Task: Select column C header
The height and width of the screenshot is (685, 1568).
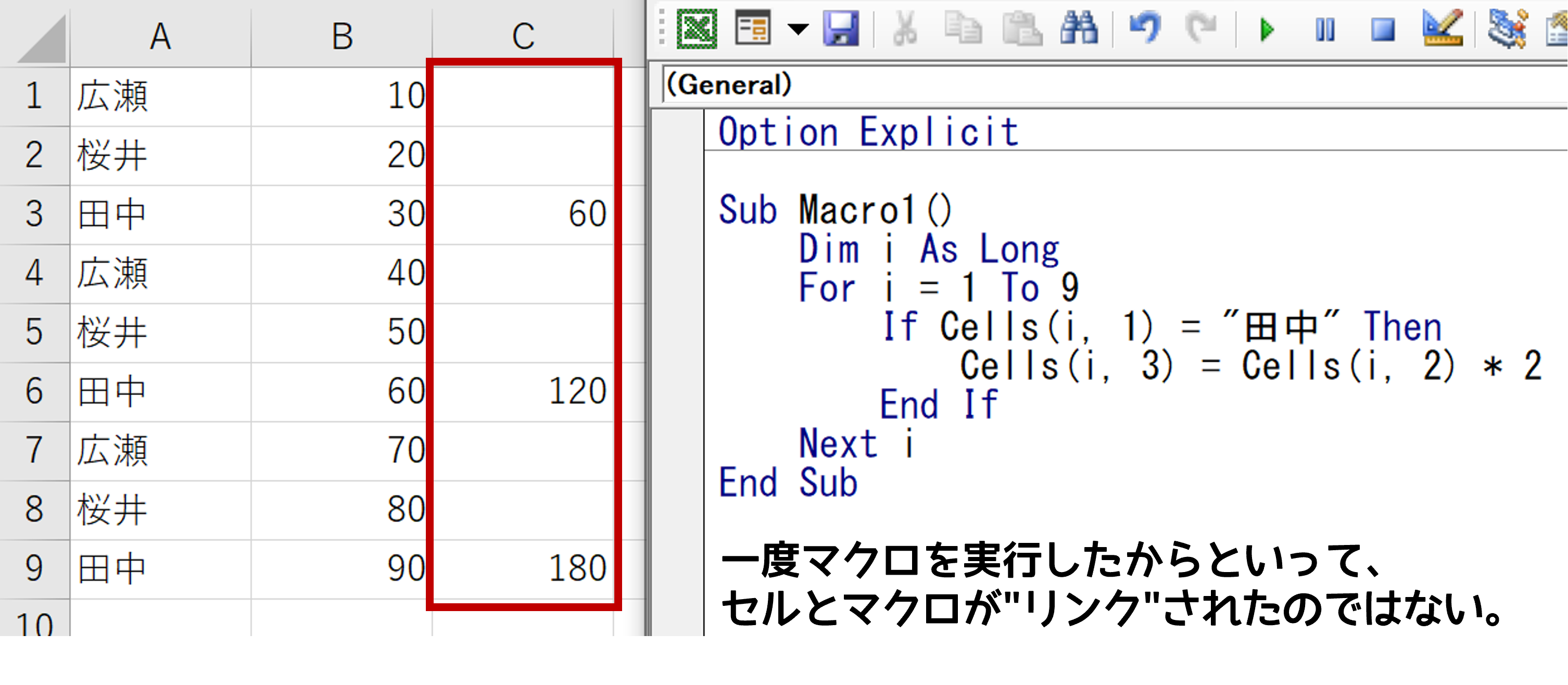Action: point(523,36)
